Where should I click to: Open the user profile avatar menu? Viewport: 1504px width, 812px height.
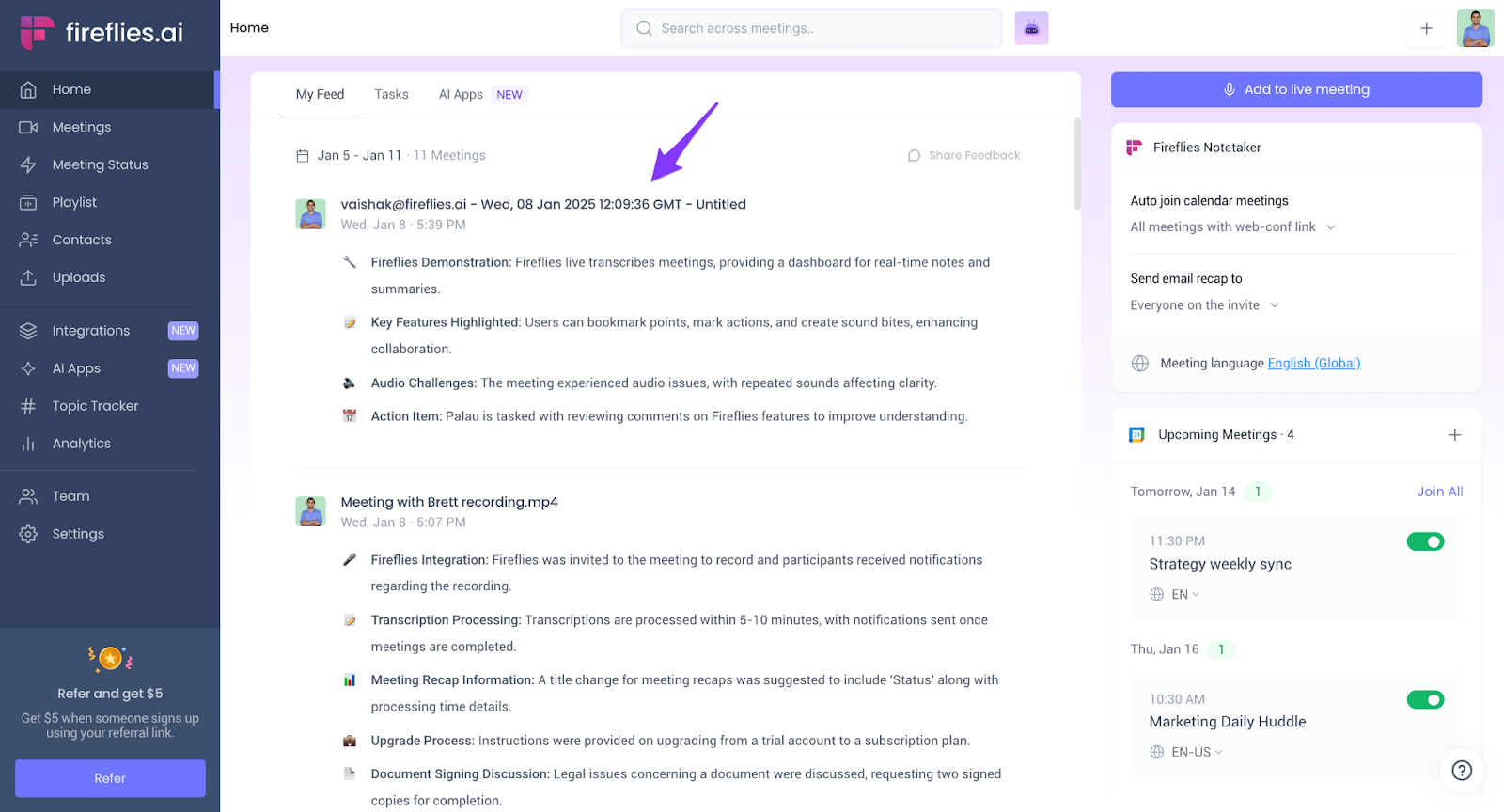[1475, 28]
